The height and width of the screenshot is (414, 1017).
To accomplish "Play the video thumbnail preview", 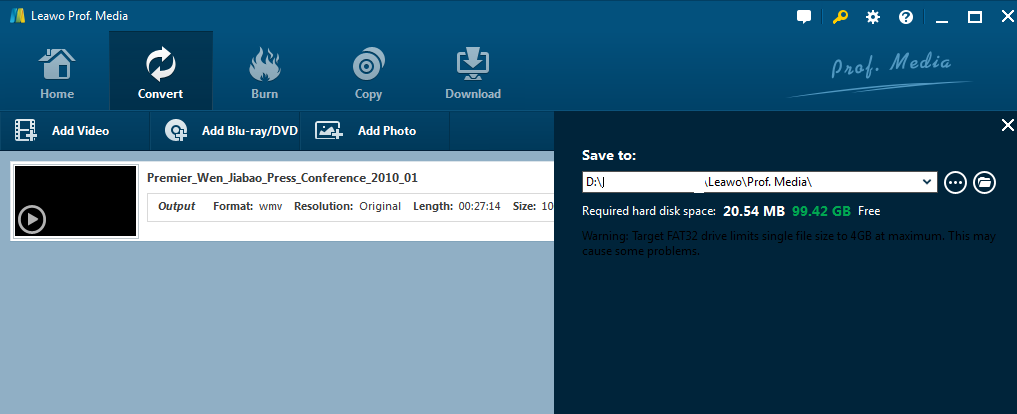I will pos(32,219).
